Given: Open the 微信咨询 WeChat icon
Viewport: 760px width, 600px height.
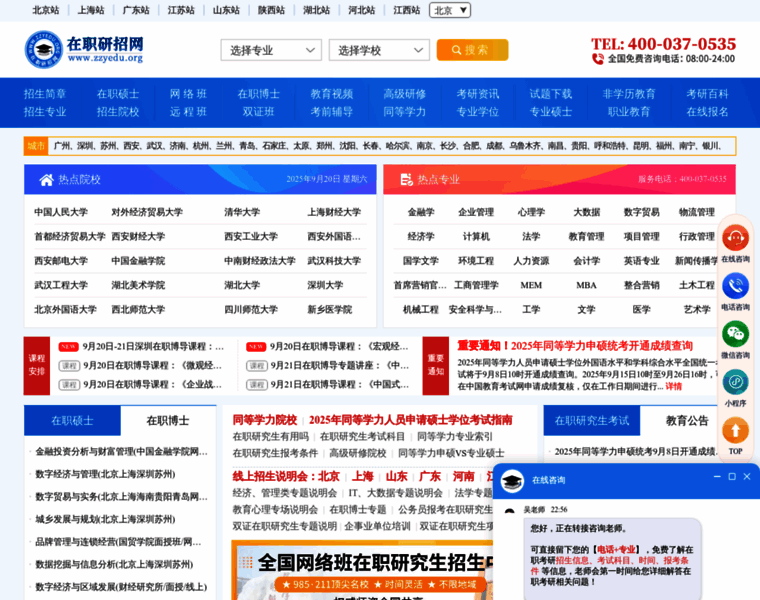Looking at the screenshot, I should click(x=735, y=334).
